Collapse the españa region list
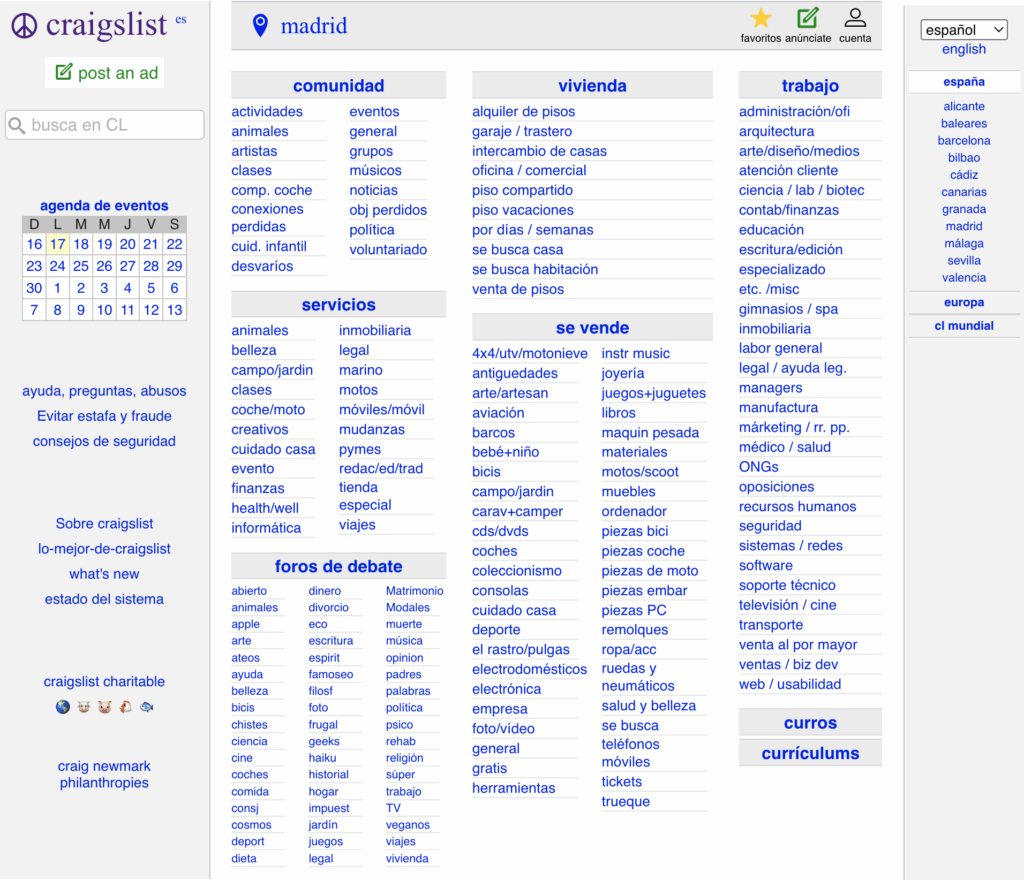Image resolution: width=1024 pixels, height=880 pixels. [963, 82]
